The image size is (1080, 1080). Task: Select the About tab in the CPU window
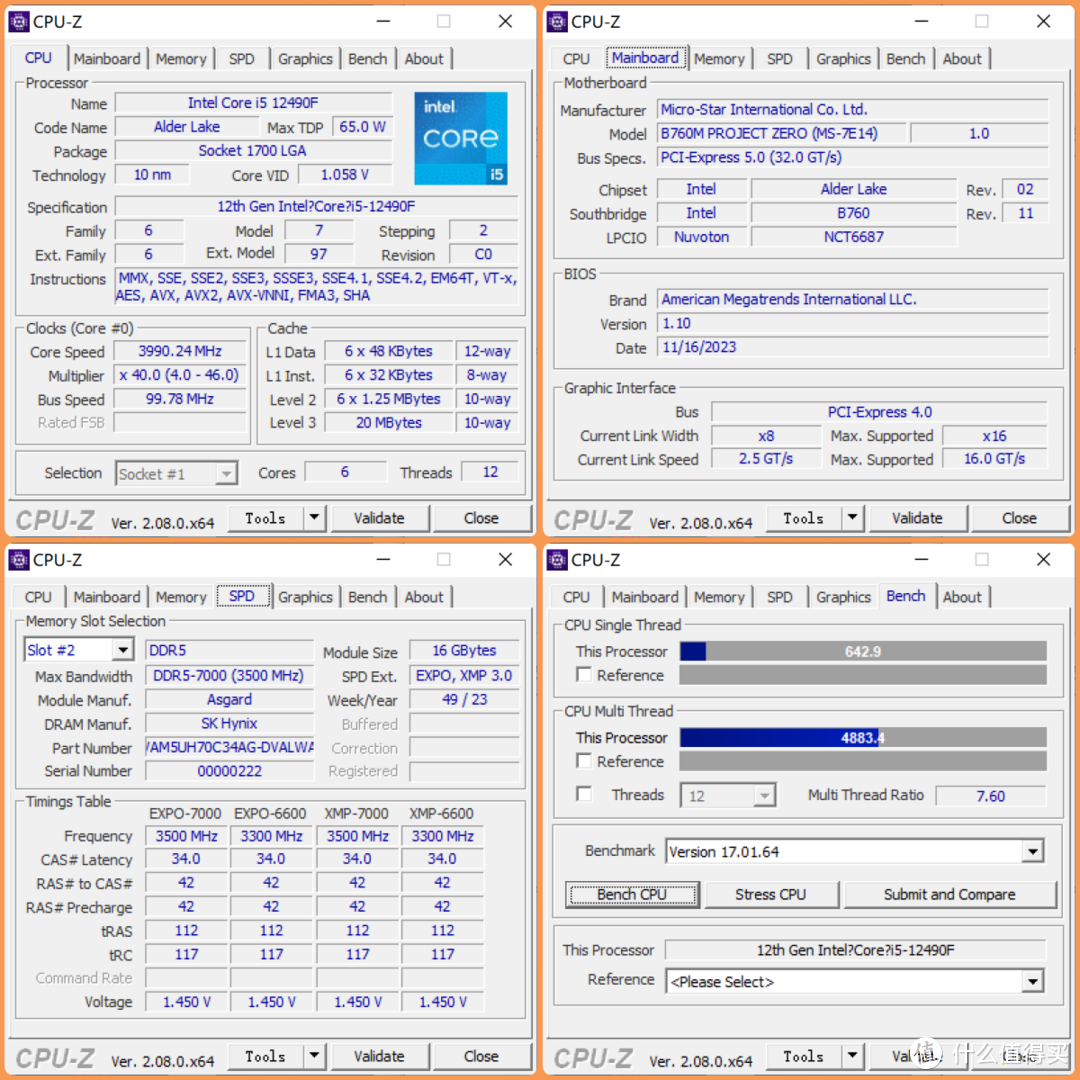coord(424,58)
